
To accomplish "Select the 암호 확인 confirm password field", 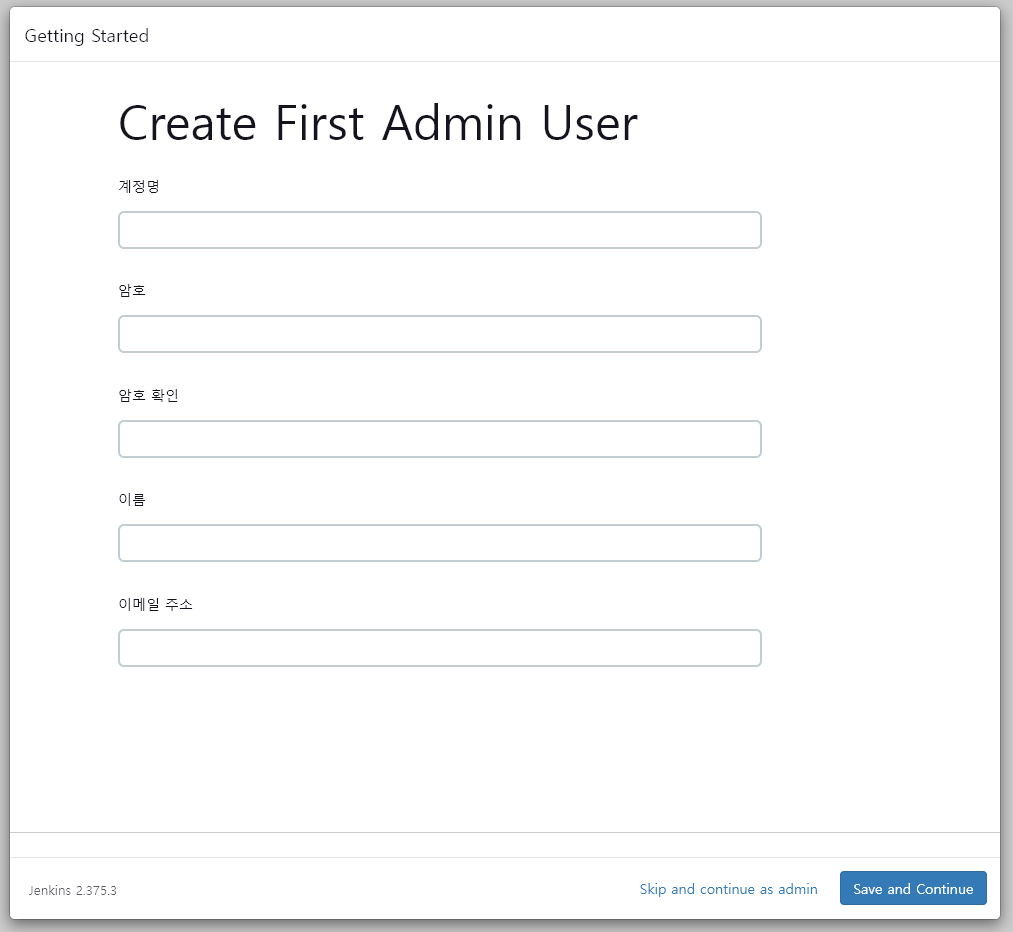I will (439, 439).
